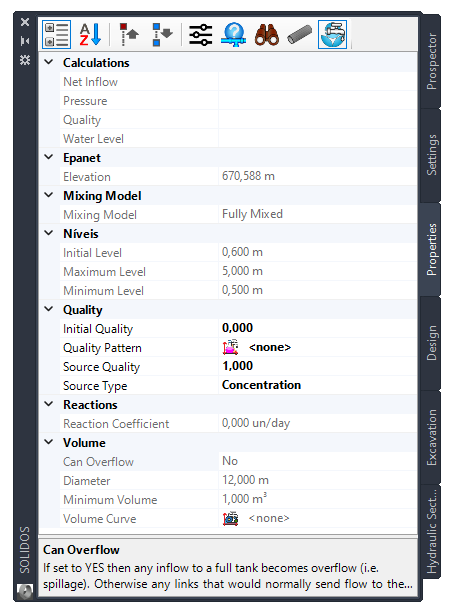Collapse the Volume section chevron
The width and height of the screenshot is (451, 611).
(49, 442)
